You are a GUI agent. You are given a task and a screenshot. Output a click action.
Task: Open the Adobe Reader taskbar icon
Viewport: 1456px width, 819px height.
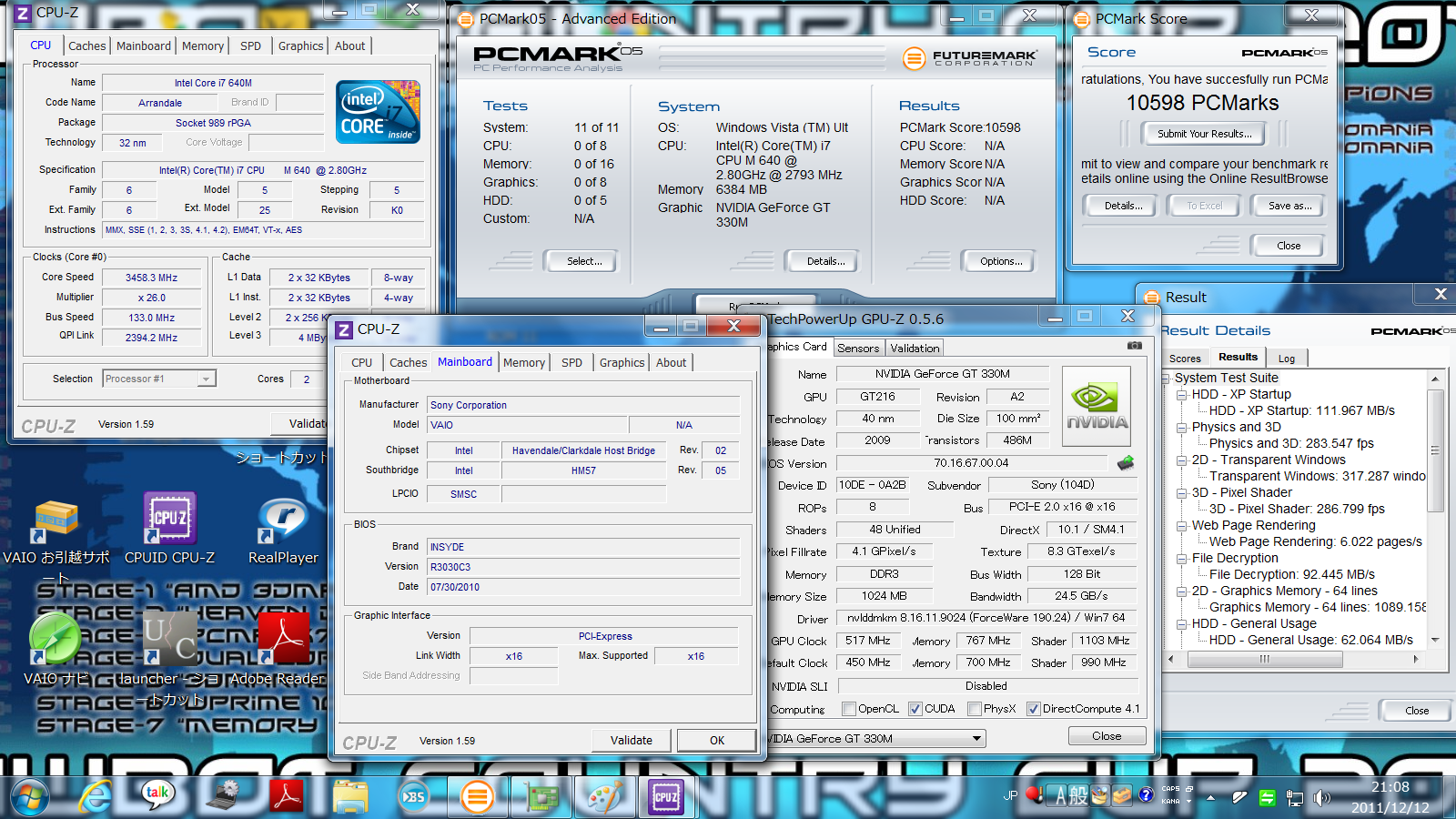point(286,796)
